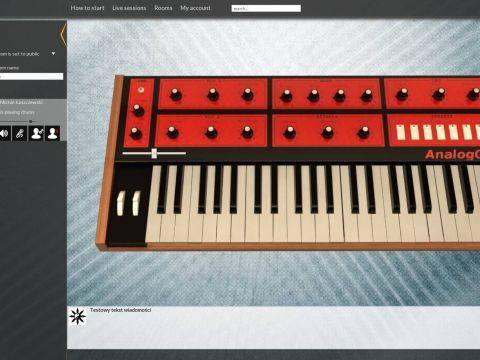Click the star avatar icon in chat
This screenshot has height=360, width=480.
tap(78, 317)
